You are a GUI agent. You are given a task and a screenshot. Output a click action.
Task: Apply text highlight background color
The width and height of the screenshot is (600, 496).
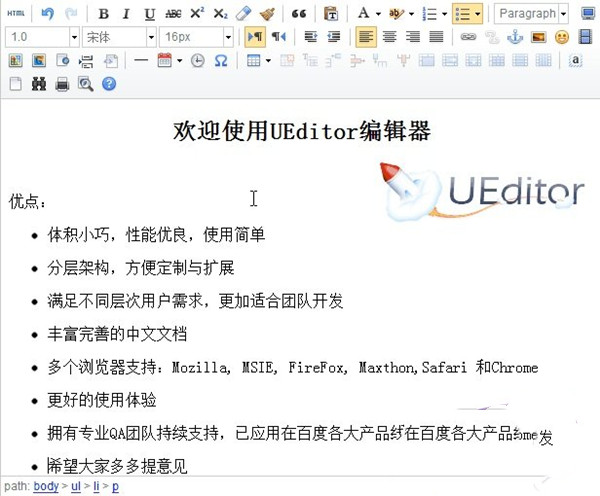coord(396,14)
